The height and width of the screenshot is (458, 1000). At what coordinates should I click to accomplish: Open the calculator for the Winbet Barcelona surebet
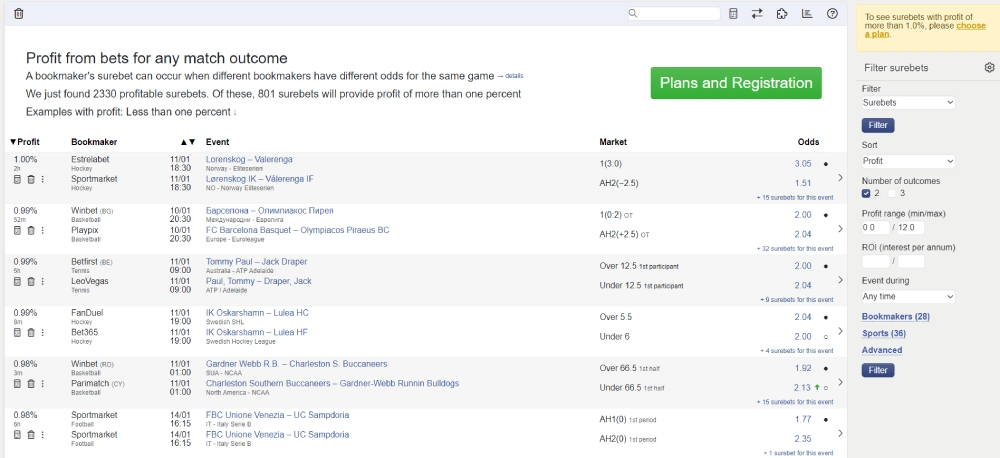17,231
